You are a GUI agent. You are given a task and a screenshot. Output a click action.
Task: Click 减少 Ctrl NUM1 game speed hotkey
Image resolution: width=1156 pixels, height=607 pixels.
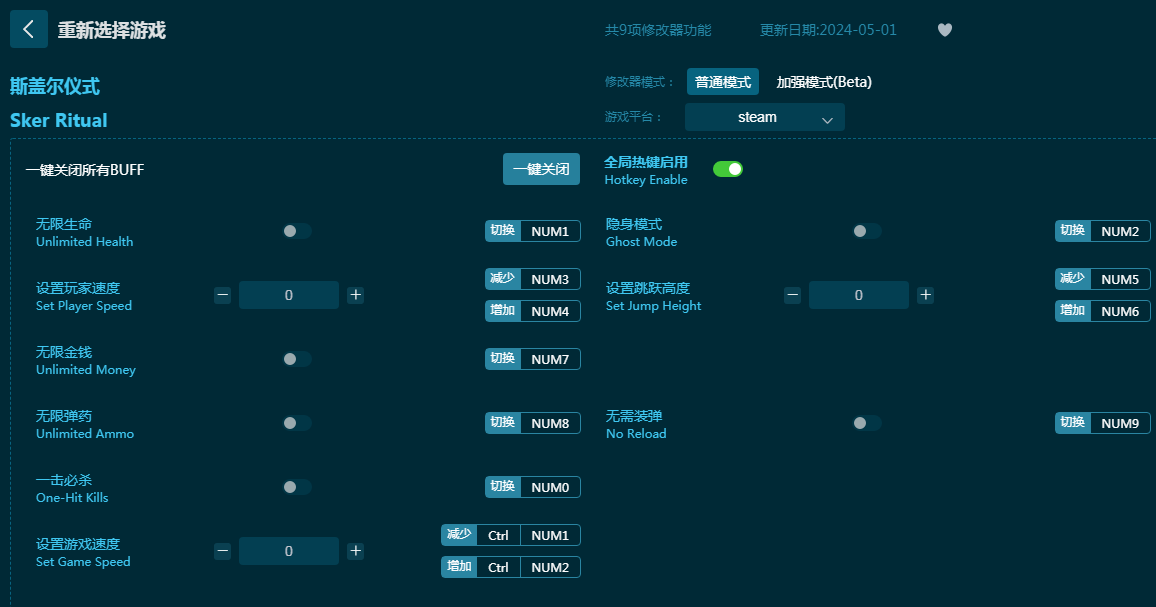click(x=511, y=535)
